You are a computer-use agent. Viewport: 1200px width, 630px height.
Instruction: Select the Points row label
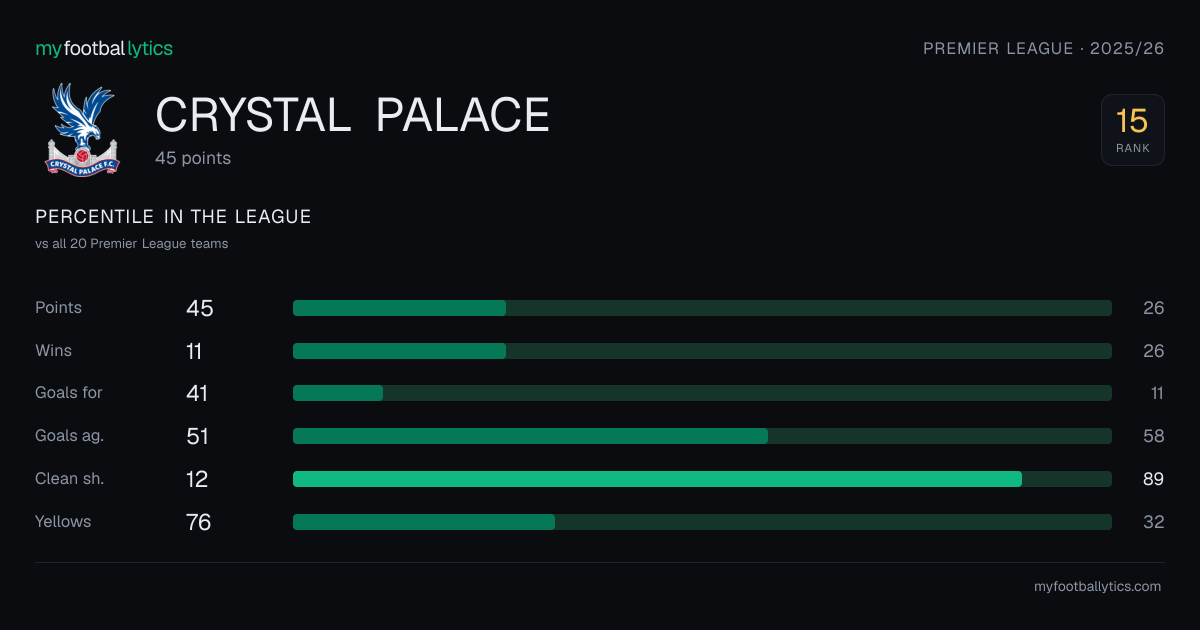pyautogui.click(x=59, y=308)
